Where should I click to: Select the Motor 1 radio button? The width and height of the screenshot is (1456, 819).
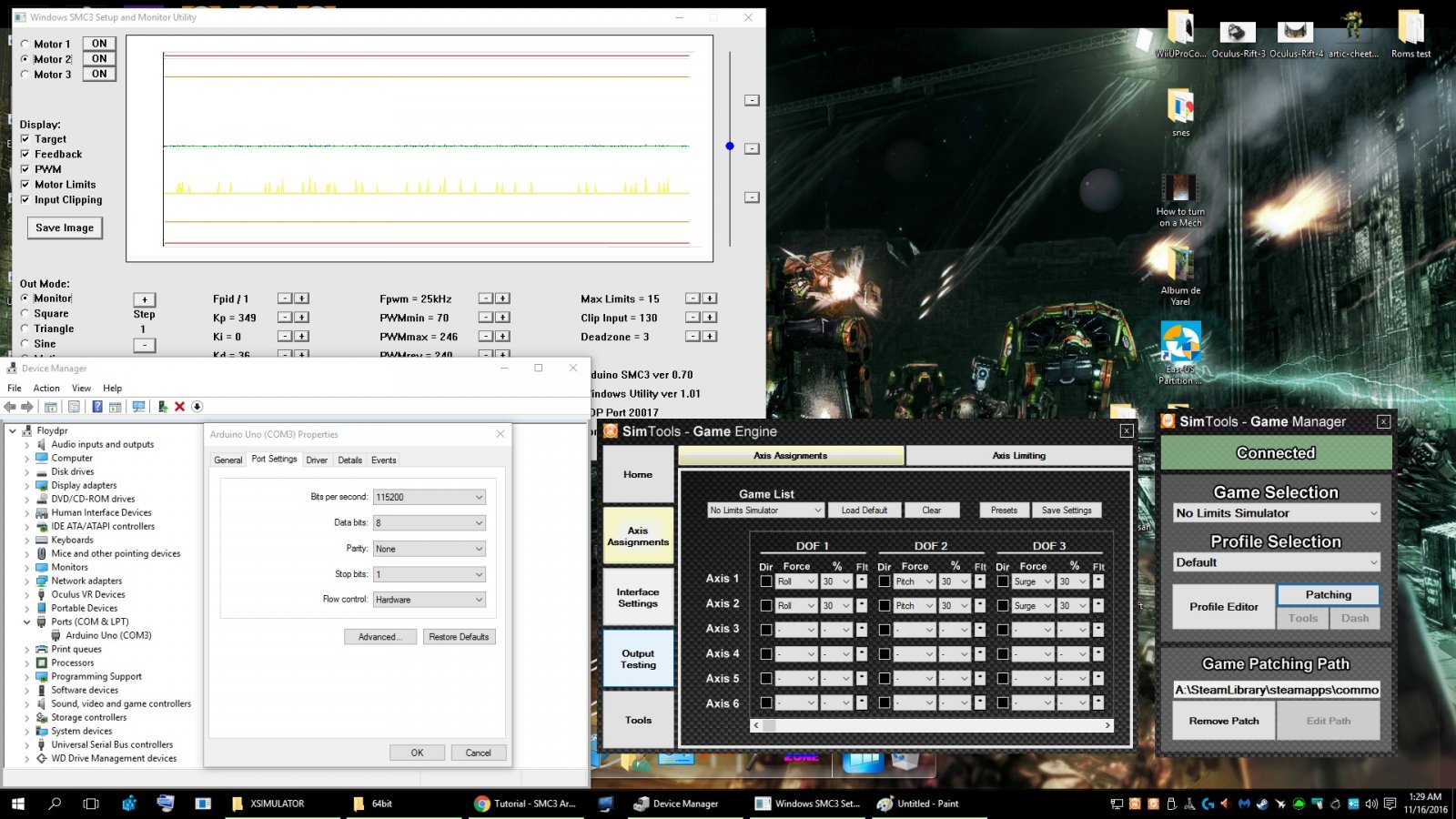tap(25, 44)
